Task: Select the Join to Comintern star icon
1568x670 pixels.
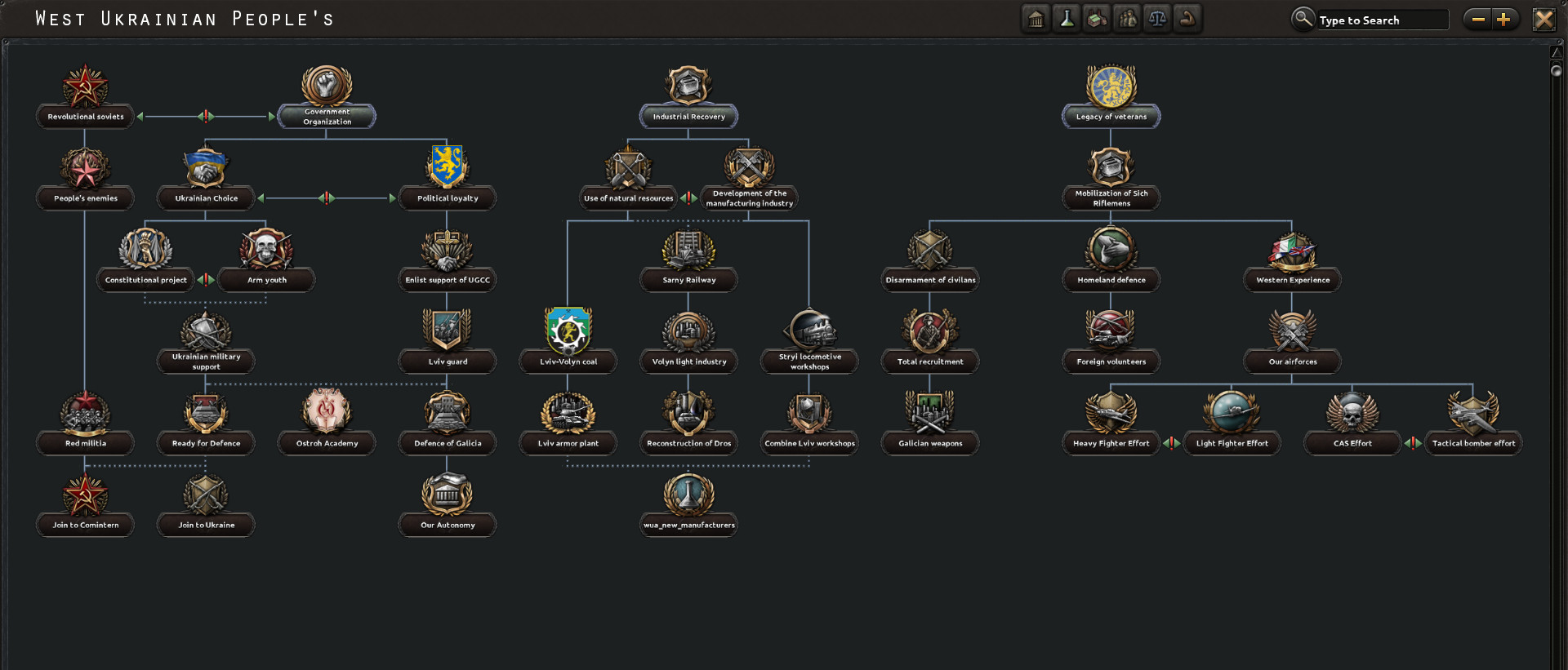Action: click(85, 494)
